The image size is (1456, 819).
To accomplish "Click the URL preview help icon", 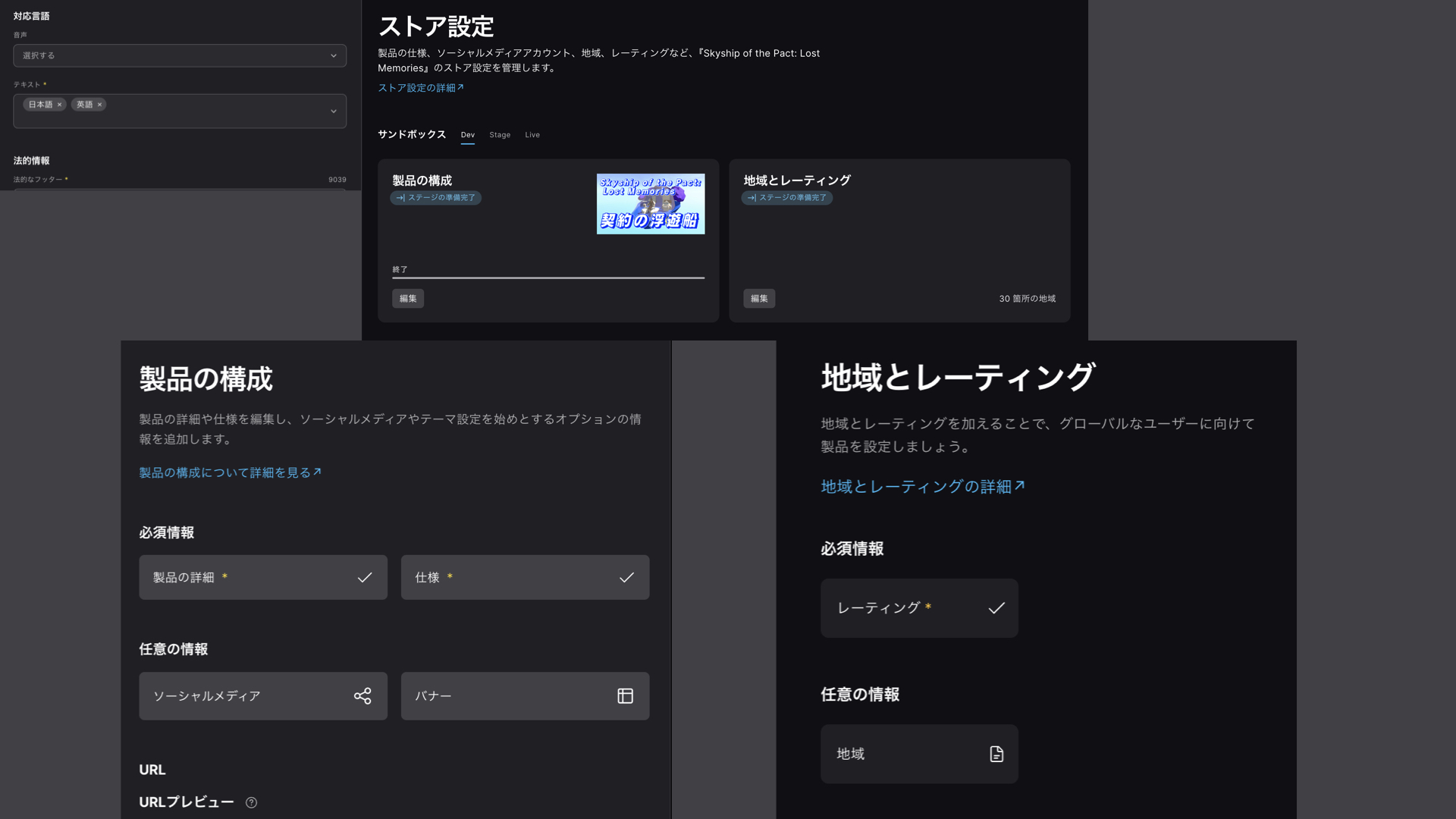I will click(x=251, y=802).
